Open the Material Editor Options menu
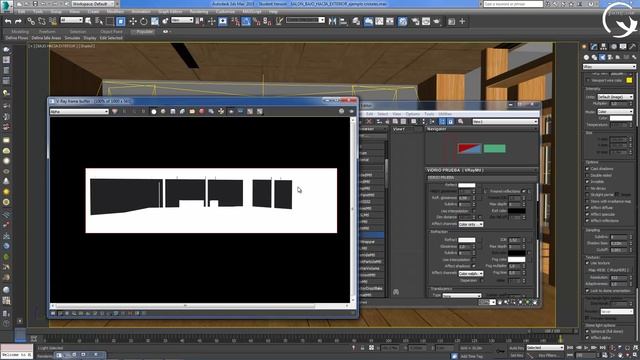640x360 pixels. (x=413, y=114)
